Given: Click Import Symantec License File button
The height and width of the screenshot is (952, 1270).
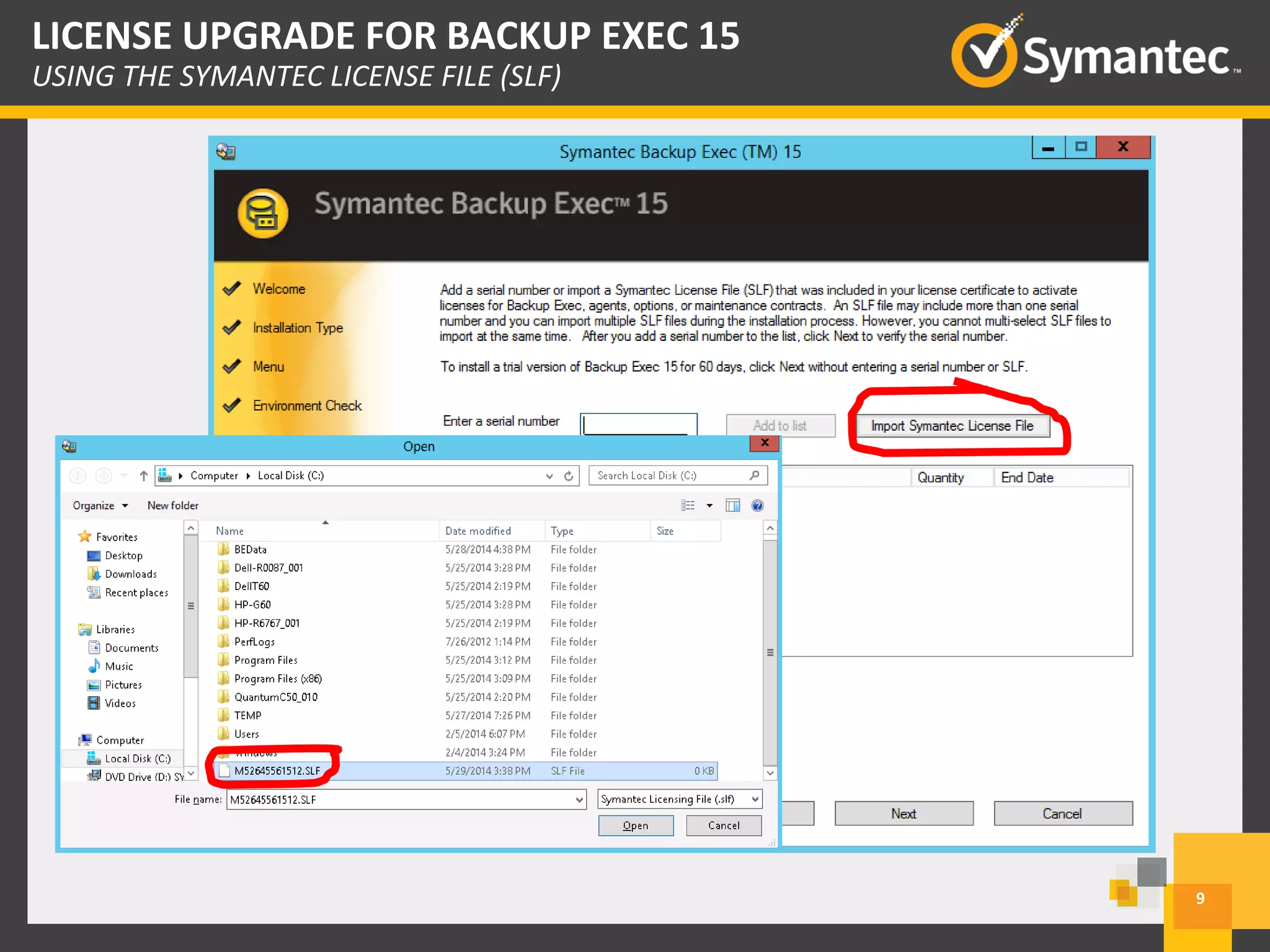Looking at the screenshot, I should coord(952,426).
